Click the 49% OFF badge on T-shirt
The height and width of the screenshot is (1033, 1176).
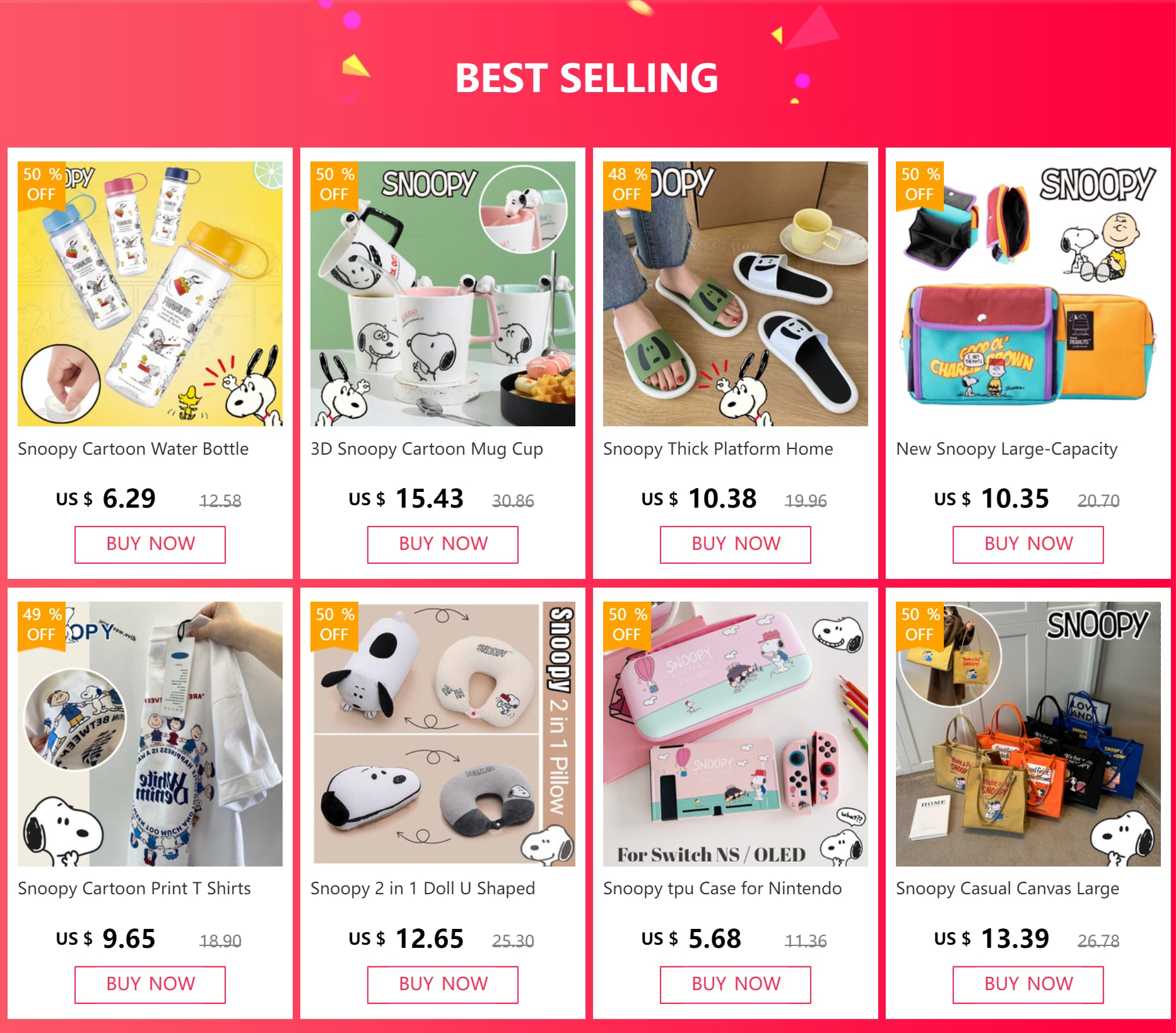coord(42,626)
